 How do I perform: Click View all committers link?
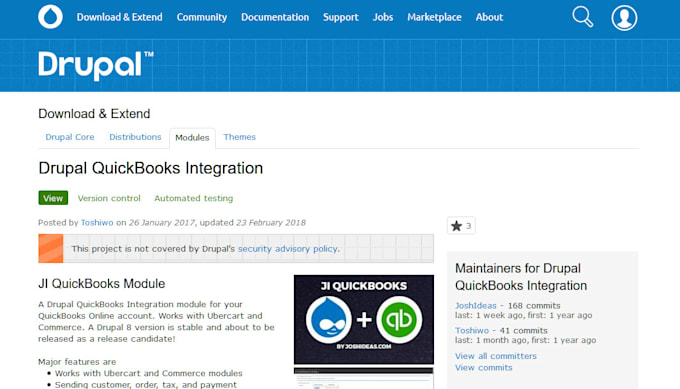point(496,356)
